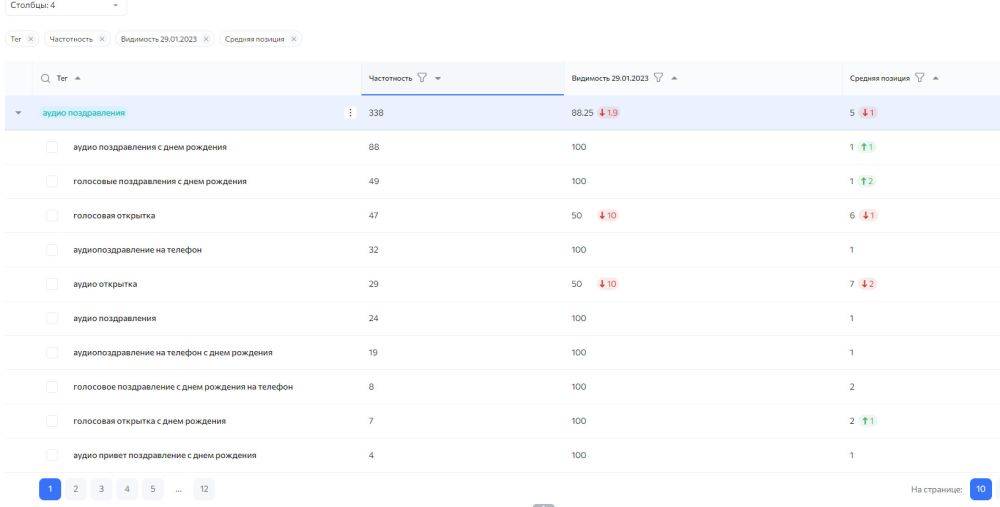Open the Средняя позиция filter funnel
Viewport: 1000px width, 507px height.
point(920,78)
